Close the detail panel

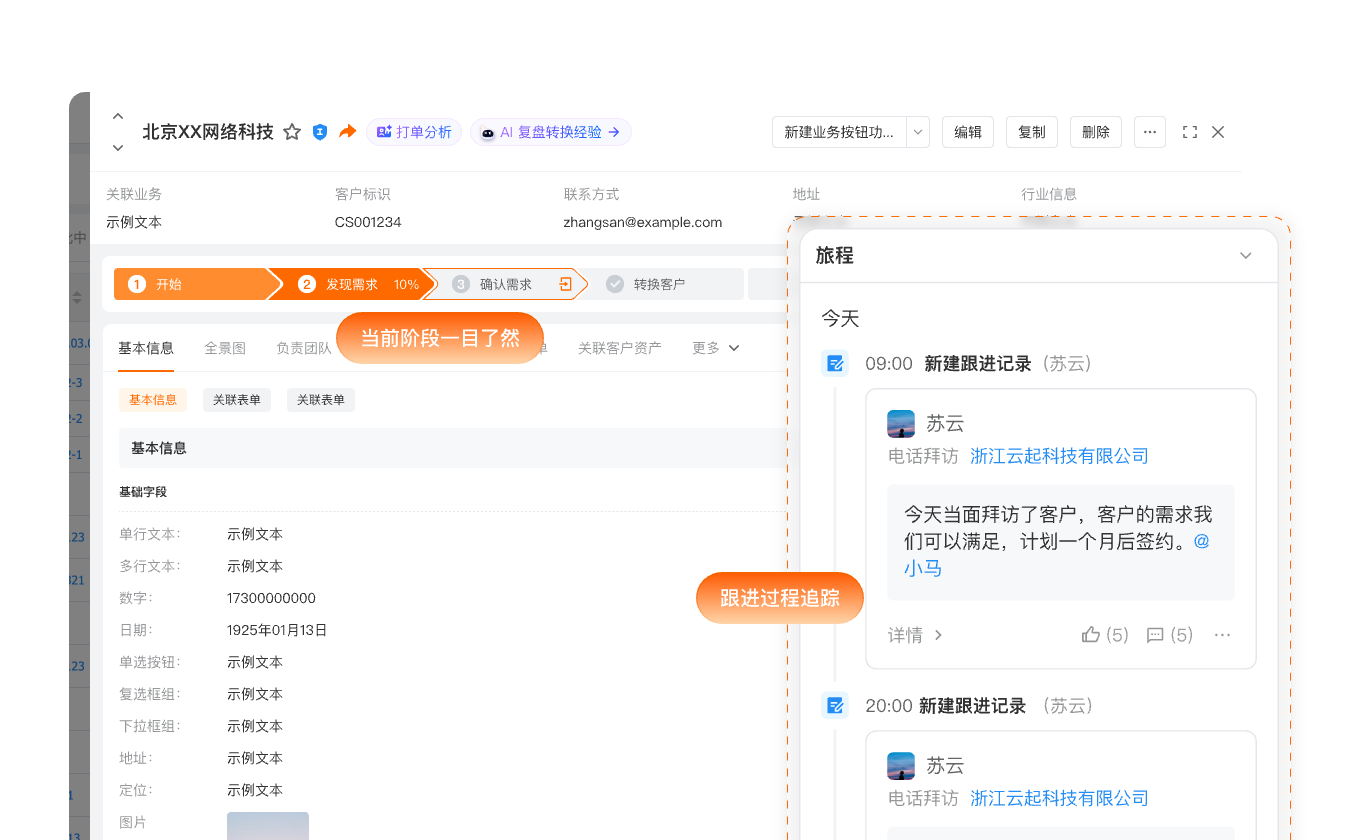pyautogui.click(x=1218, y=132)
